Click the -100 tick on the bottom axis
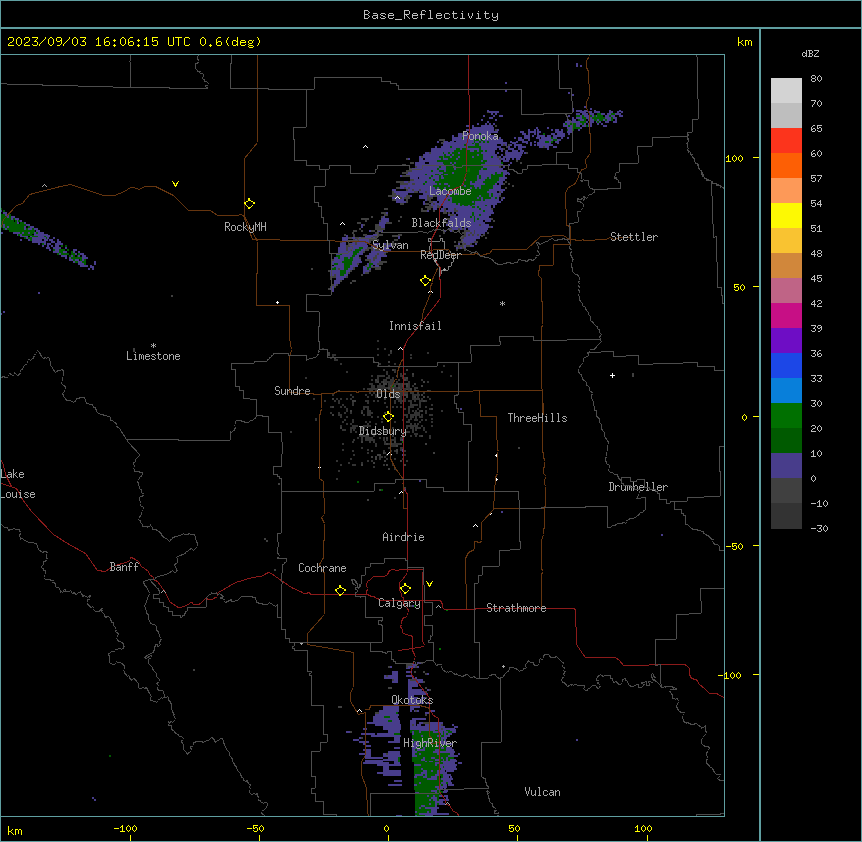862x842 pixels. (x=125, y=828)
